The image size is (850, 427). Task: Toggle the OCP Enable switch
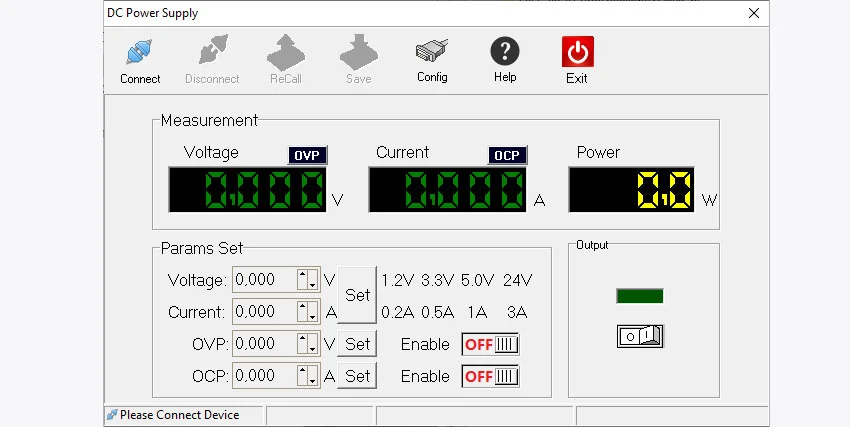click(x=490, y=377)
